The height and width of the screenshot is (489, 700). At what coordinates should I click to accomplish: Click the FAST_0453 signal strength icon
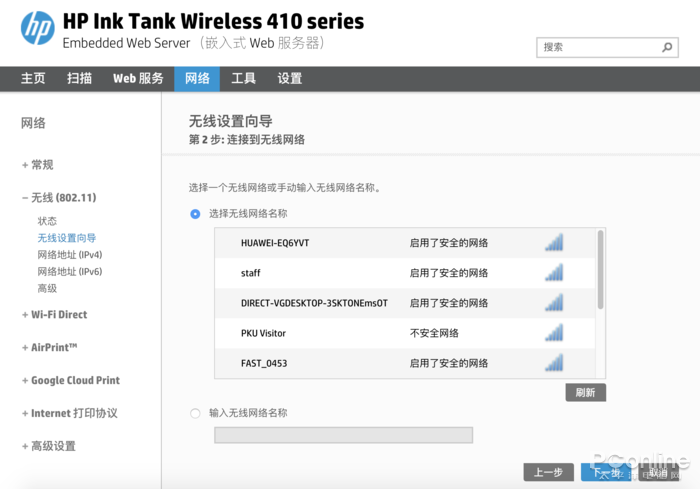pos(554,363)
